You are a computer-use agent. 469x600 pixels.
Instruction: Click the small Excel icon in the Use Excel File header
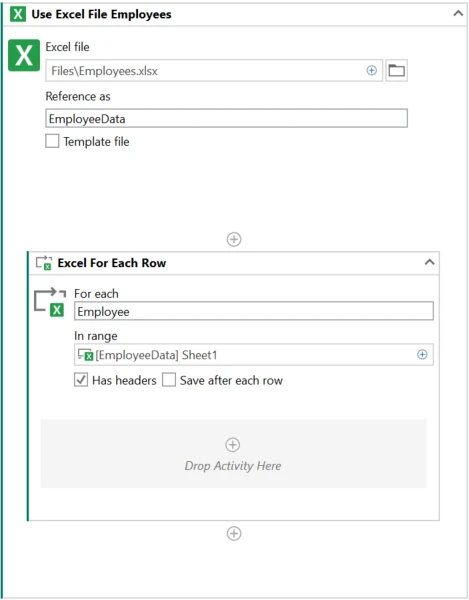point(18,15)
